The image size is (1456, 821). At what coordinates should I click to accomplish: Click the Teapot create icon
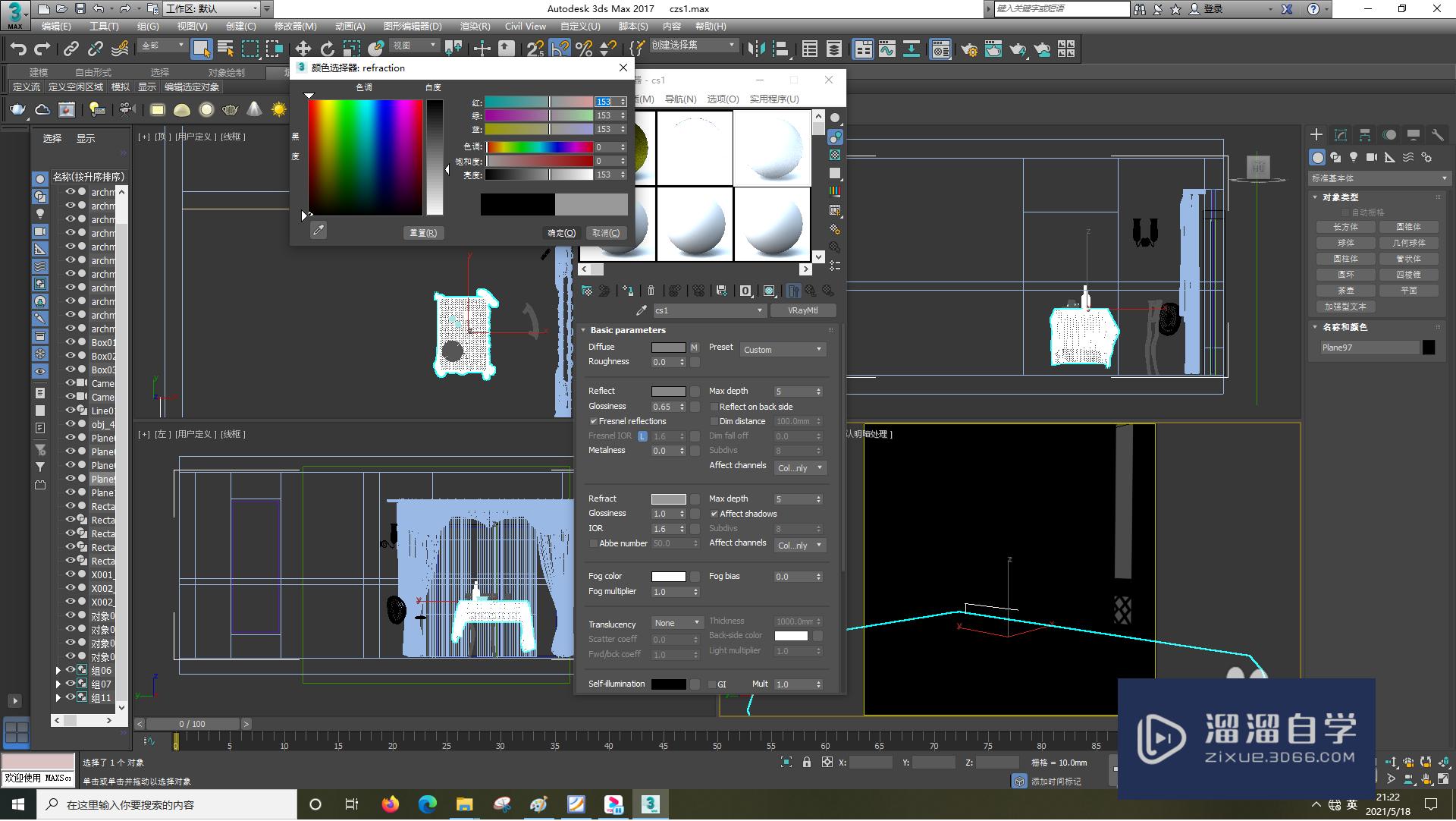click(17, 110)
